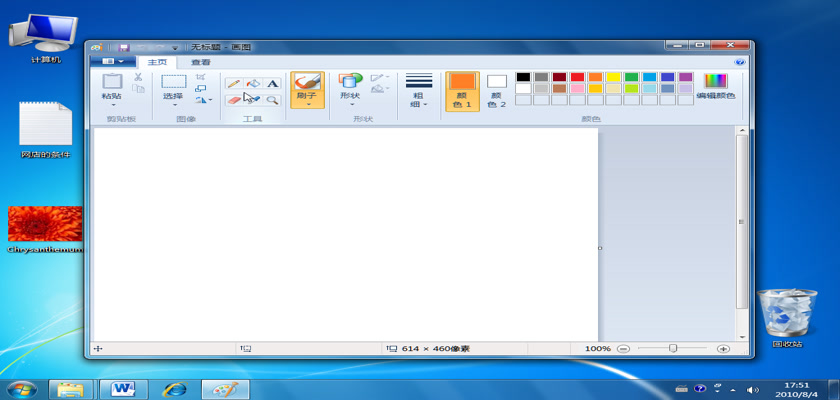Select the Pencil tool
This screenshot has width=840, height=400.
[233, 84]
